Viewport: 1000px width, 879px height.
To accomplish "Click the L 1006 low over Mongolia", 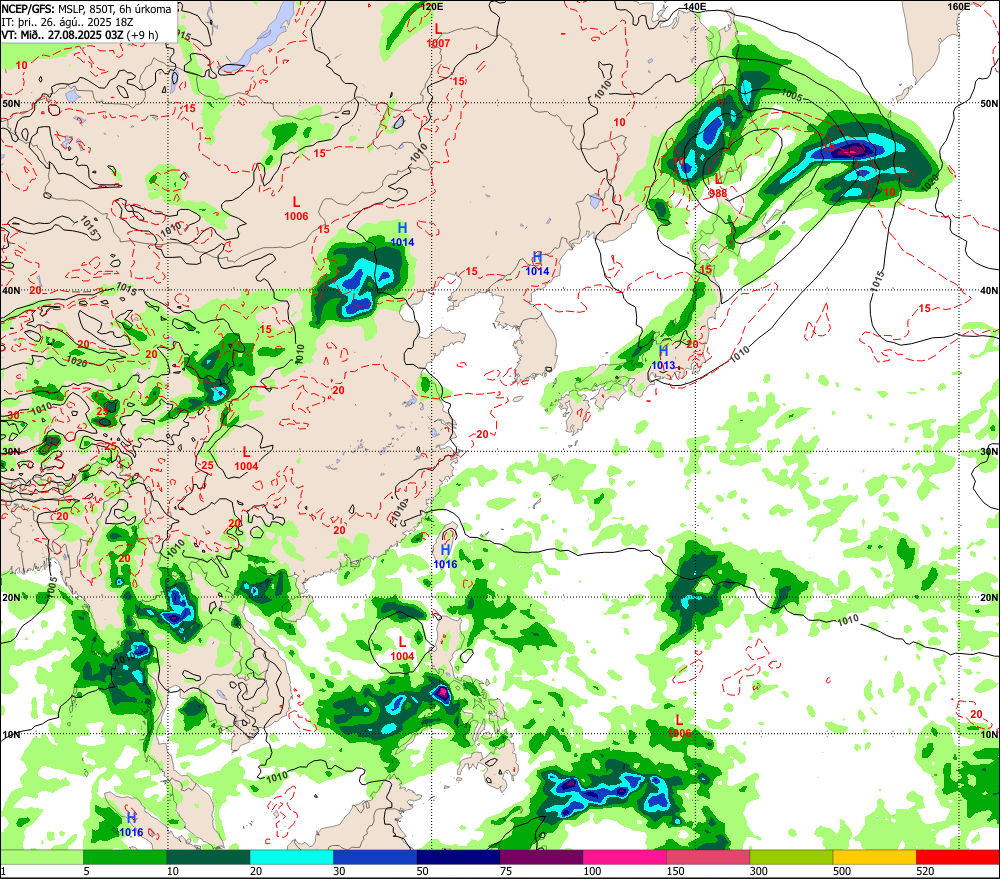I will pyautogui.click(x=296, y=209).
